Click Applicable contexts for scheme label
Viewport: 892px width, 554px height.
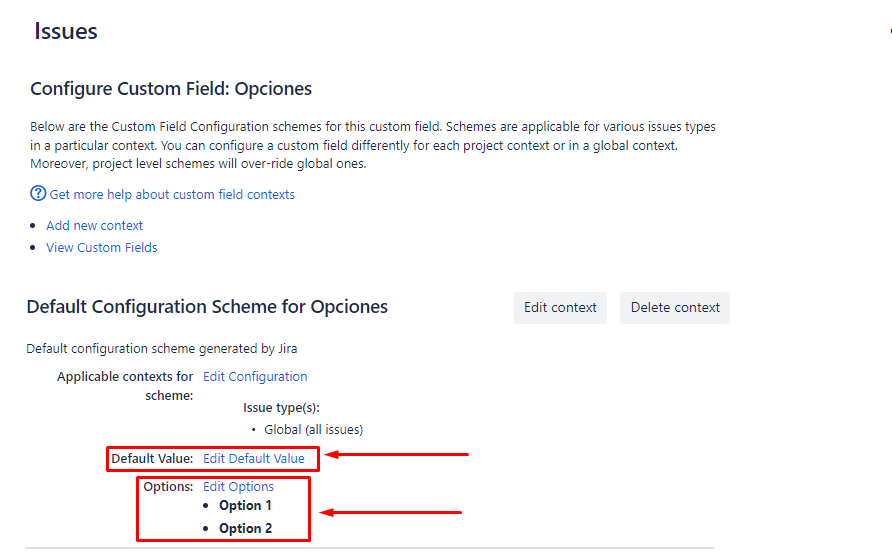click(x=125, y=386)
